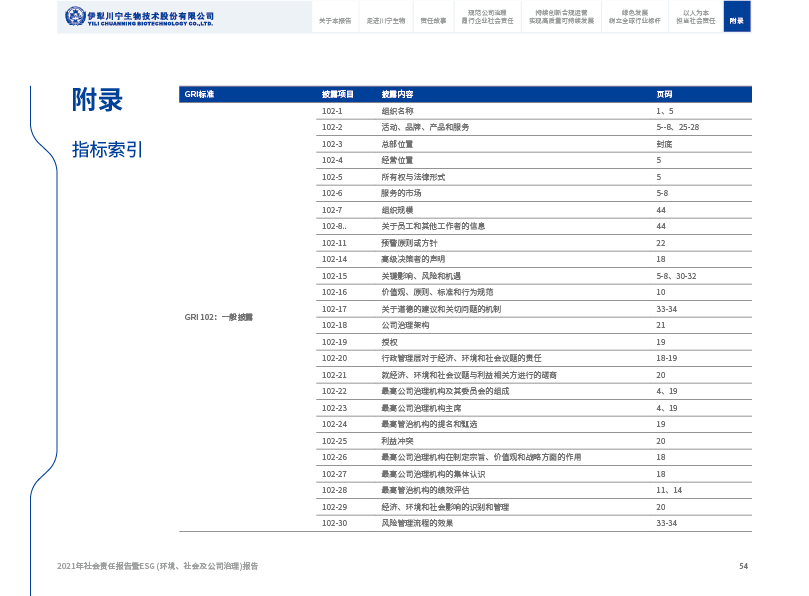Image resolution: width=809 pixels, height=596 pixels.
Task: Click the highlighted 附录 tab
Action: (737, 20)
